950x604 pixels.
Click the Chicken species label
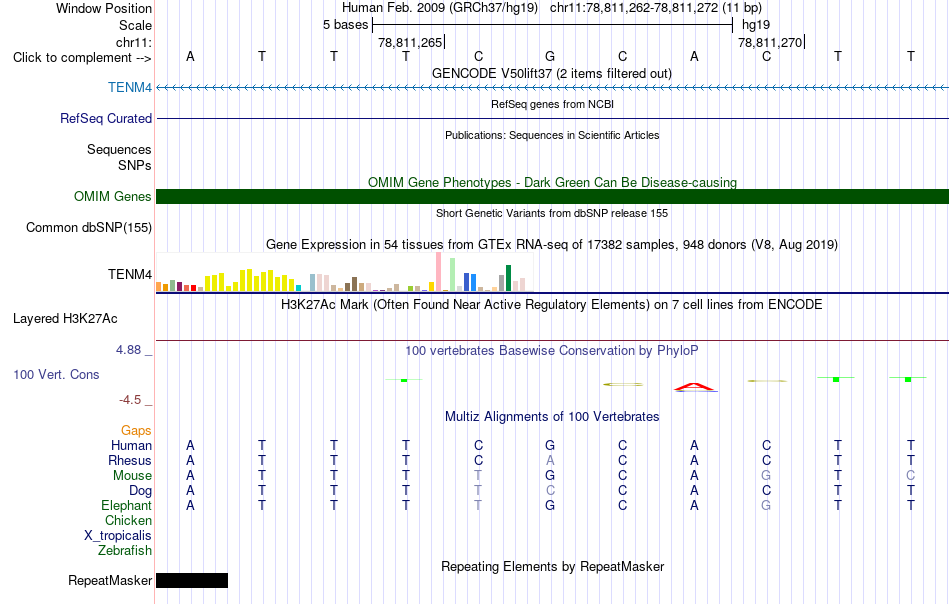(x=128, y=520)
